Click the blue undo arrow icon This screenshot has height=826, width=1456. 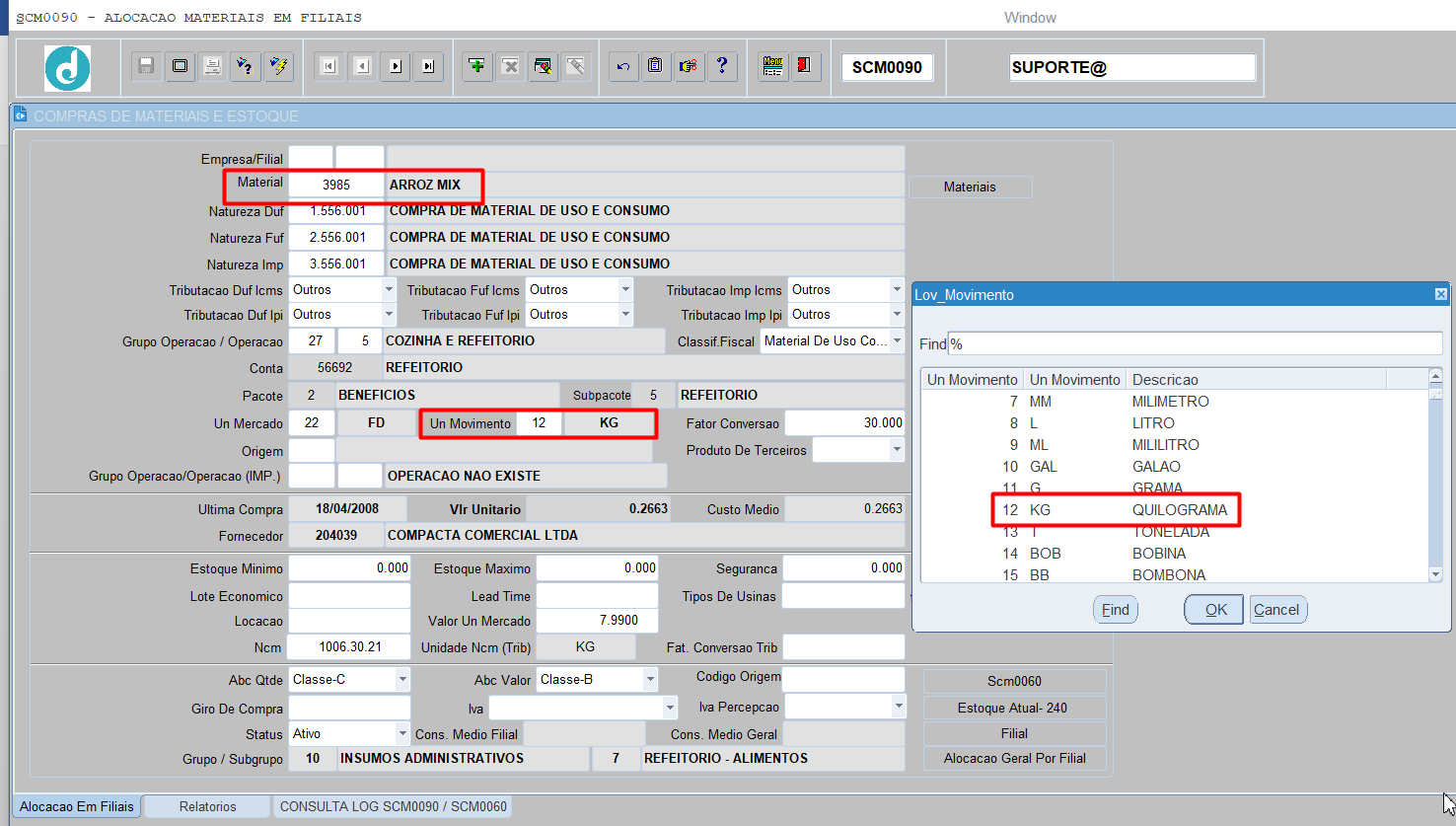click(623, 66)
